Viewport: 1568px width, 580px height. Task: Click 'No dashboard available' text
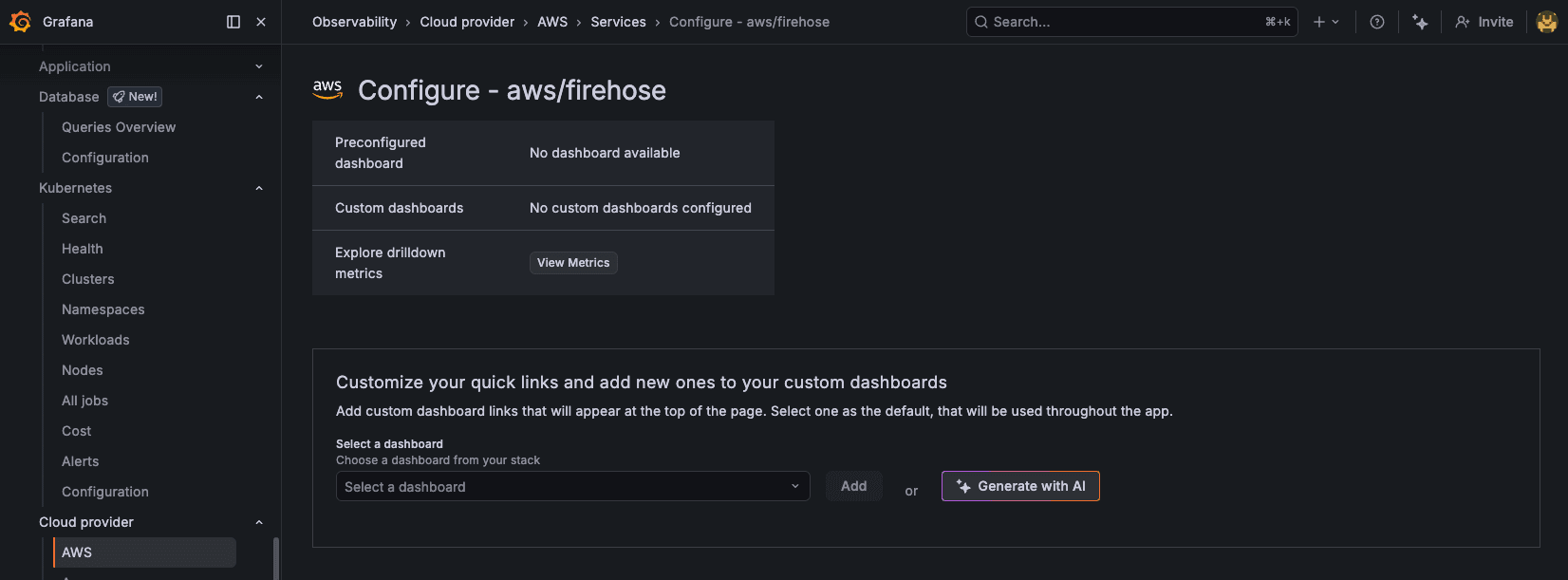pos(605,153)
